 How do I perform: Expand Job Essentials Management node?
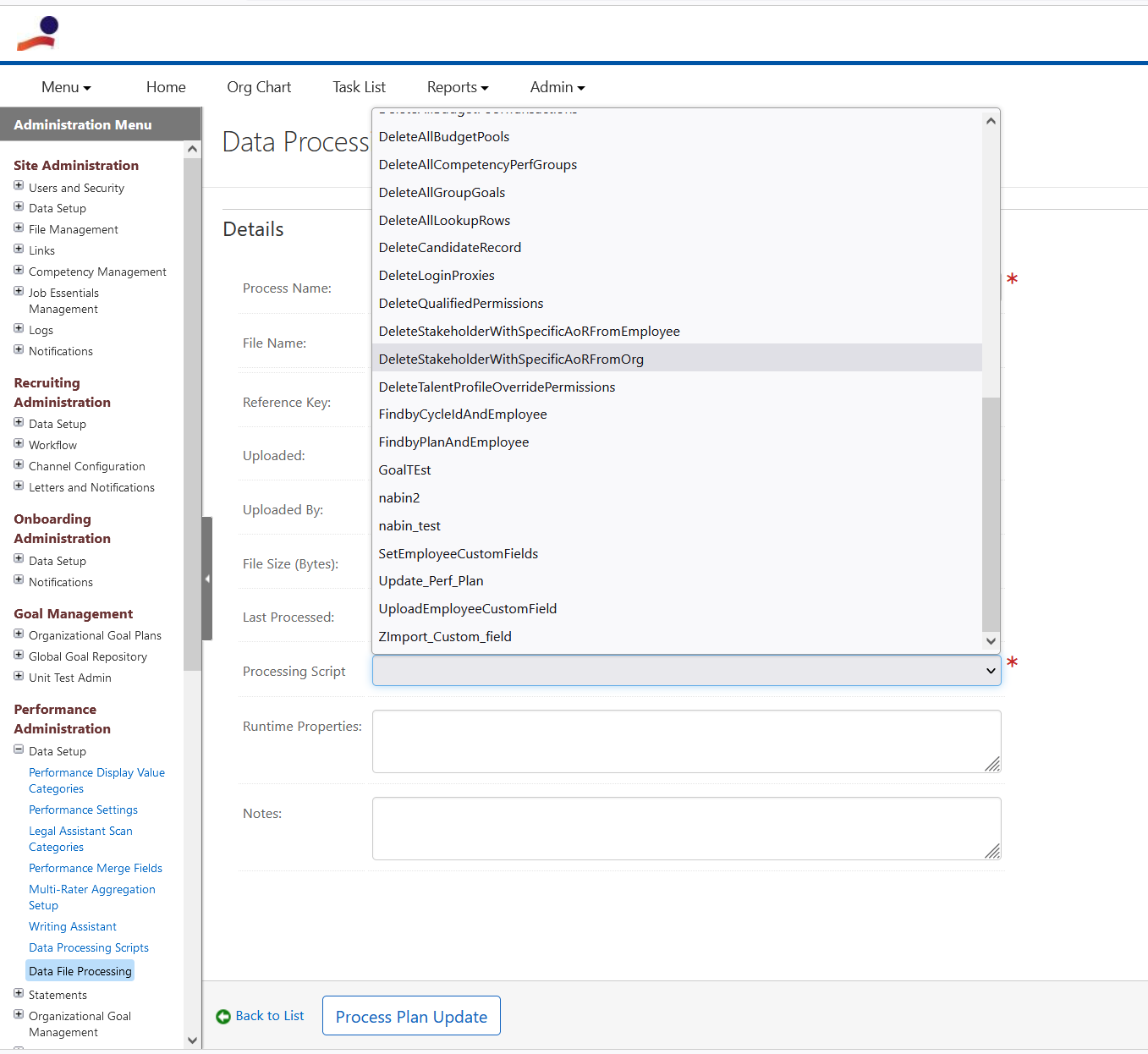(x=19, y=291)
